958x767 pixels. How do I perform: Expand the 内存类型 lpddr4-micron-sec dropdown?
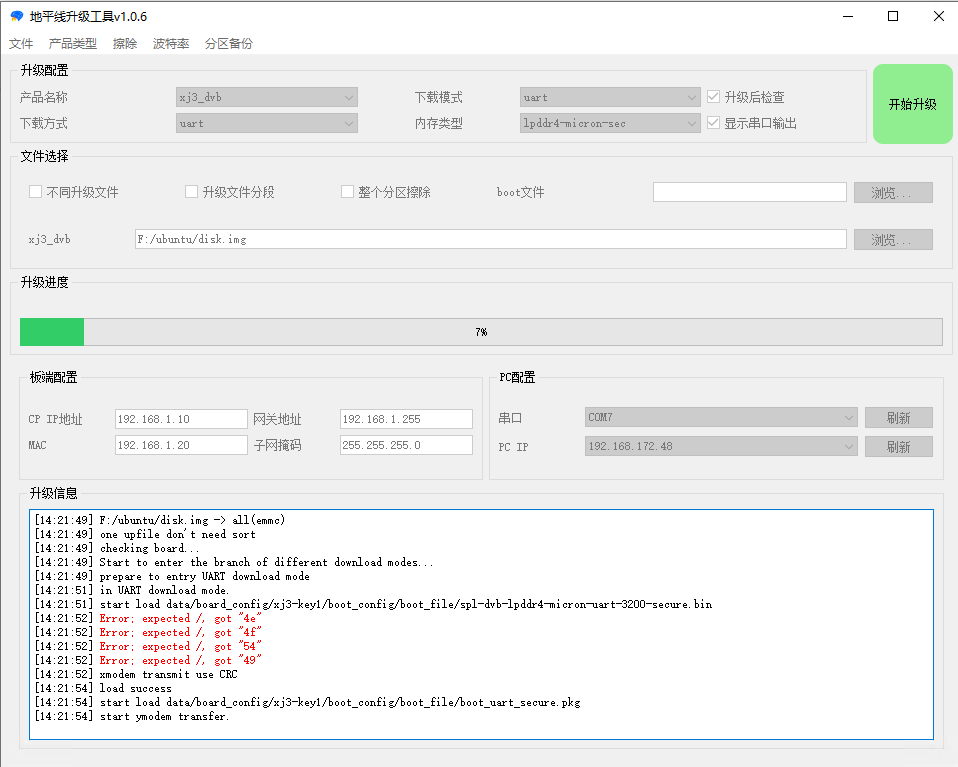click(610, 123)
